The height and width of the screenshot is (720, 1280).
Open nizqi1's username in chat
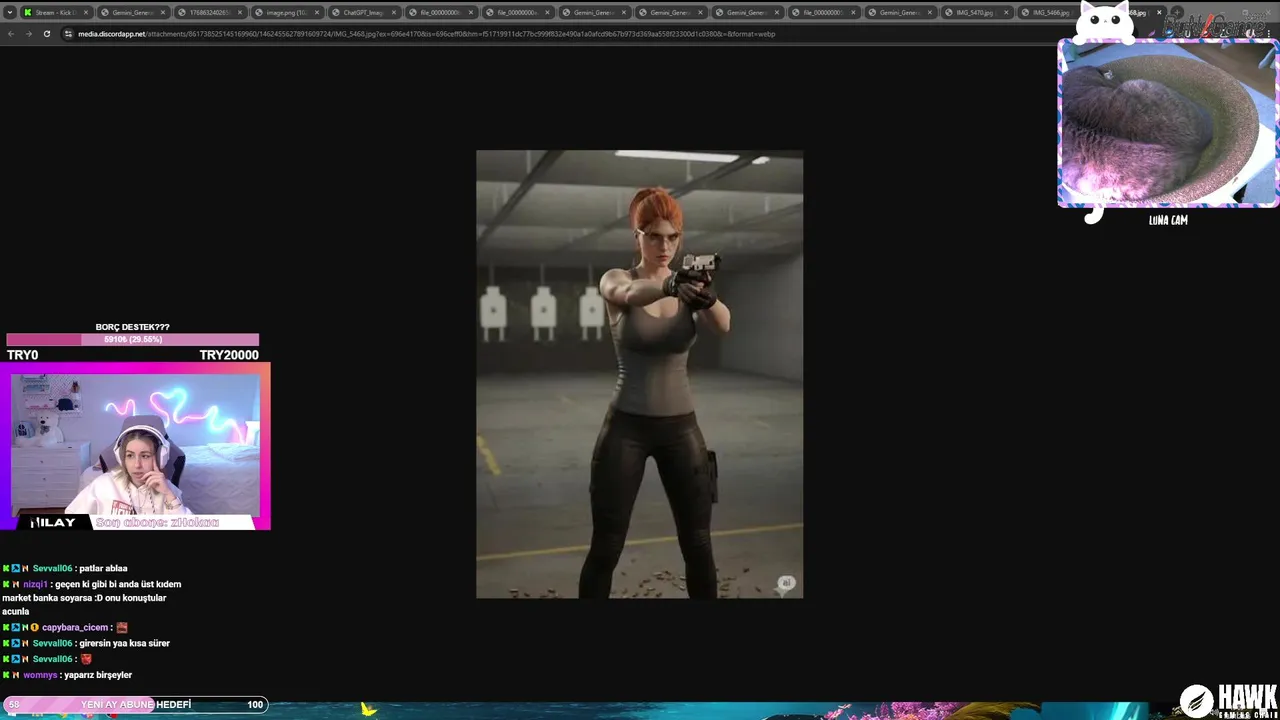(35, 584)
